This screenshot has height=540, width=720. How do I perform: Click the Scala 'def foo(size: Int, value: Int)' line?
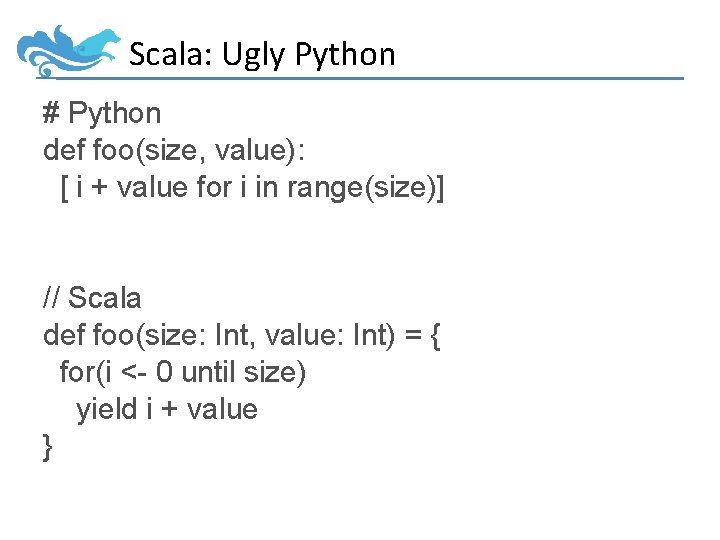[x=242, y=335]
